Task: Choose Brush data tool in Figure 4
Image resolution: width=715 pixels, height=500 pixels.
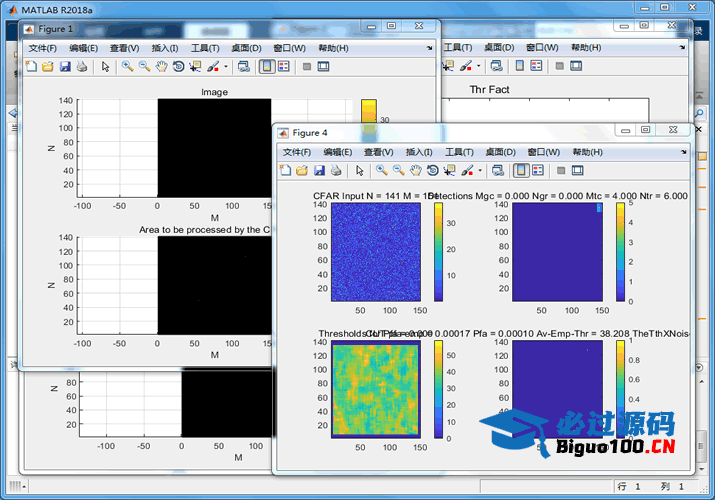Action: point(467,170)
